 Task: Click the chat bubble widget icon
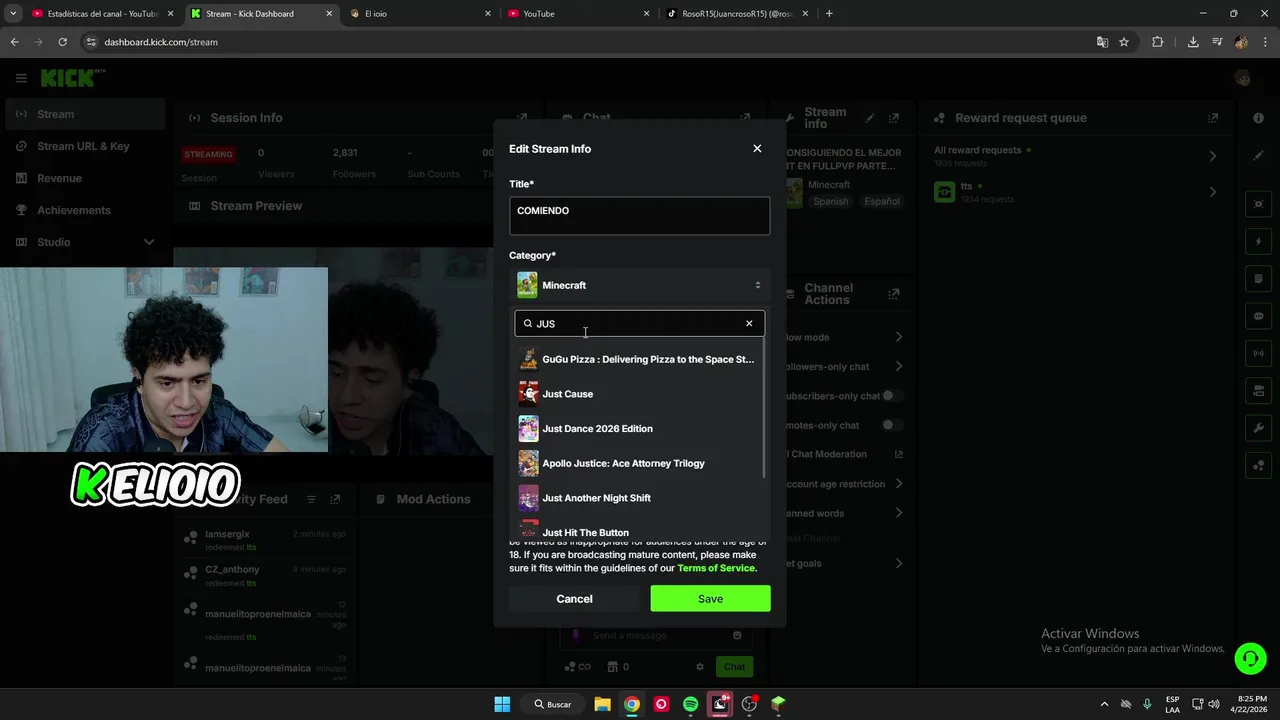(x=1259, y=316)
